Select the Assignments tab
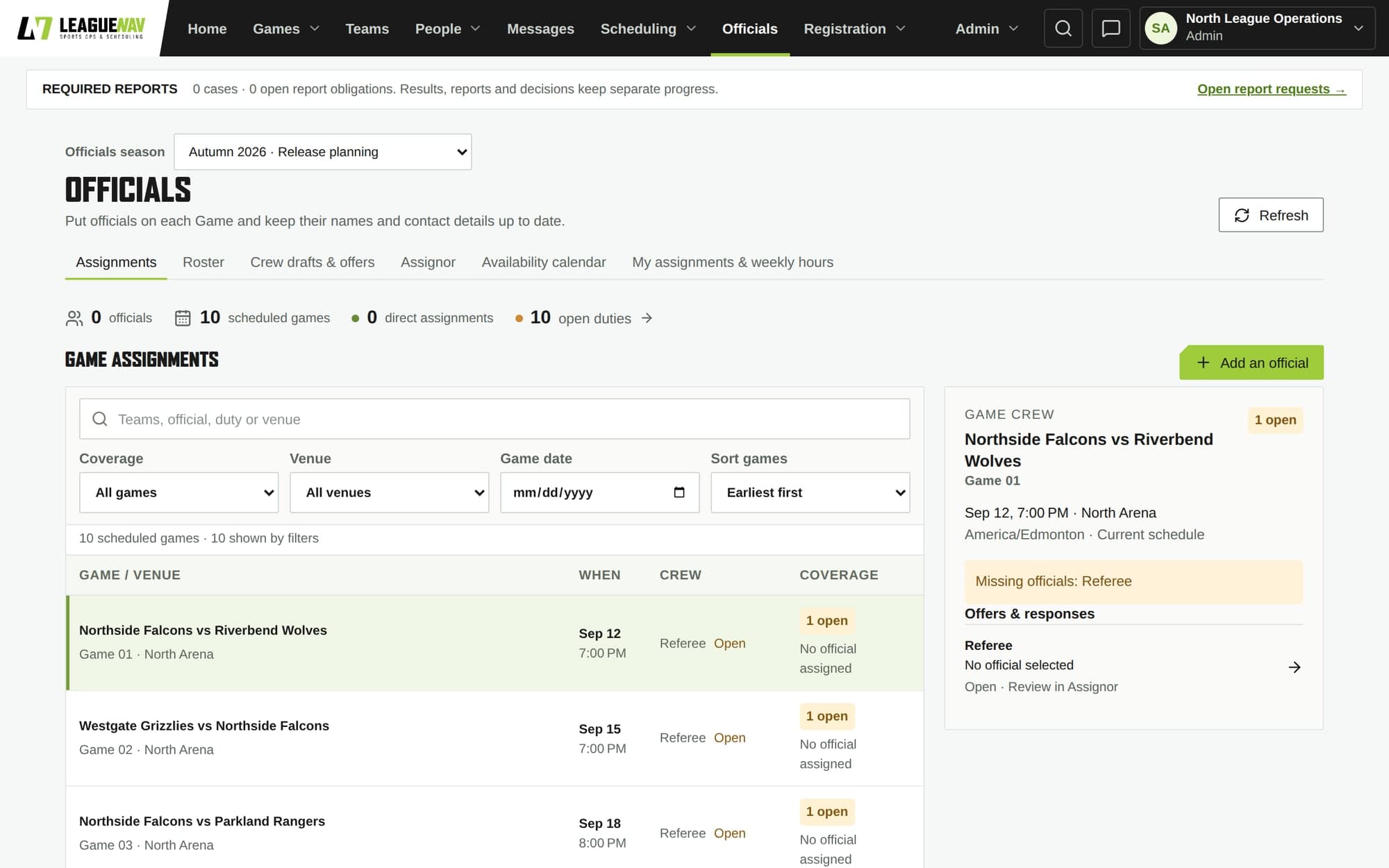Image resolution: width=1389 pixels, height=868 pixels. 116,262
